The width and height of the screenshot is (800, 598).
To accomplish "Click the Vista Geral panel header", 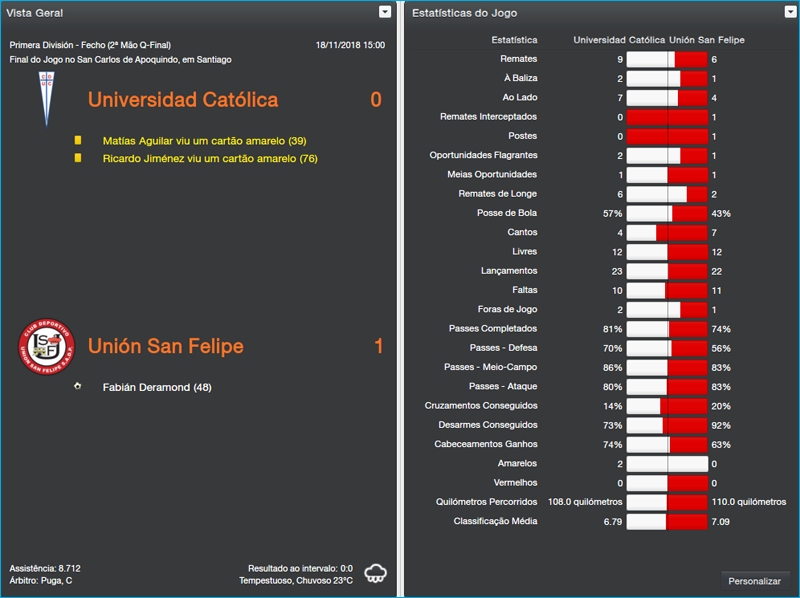I will [x=35, y=12].
